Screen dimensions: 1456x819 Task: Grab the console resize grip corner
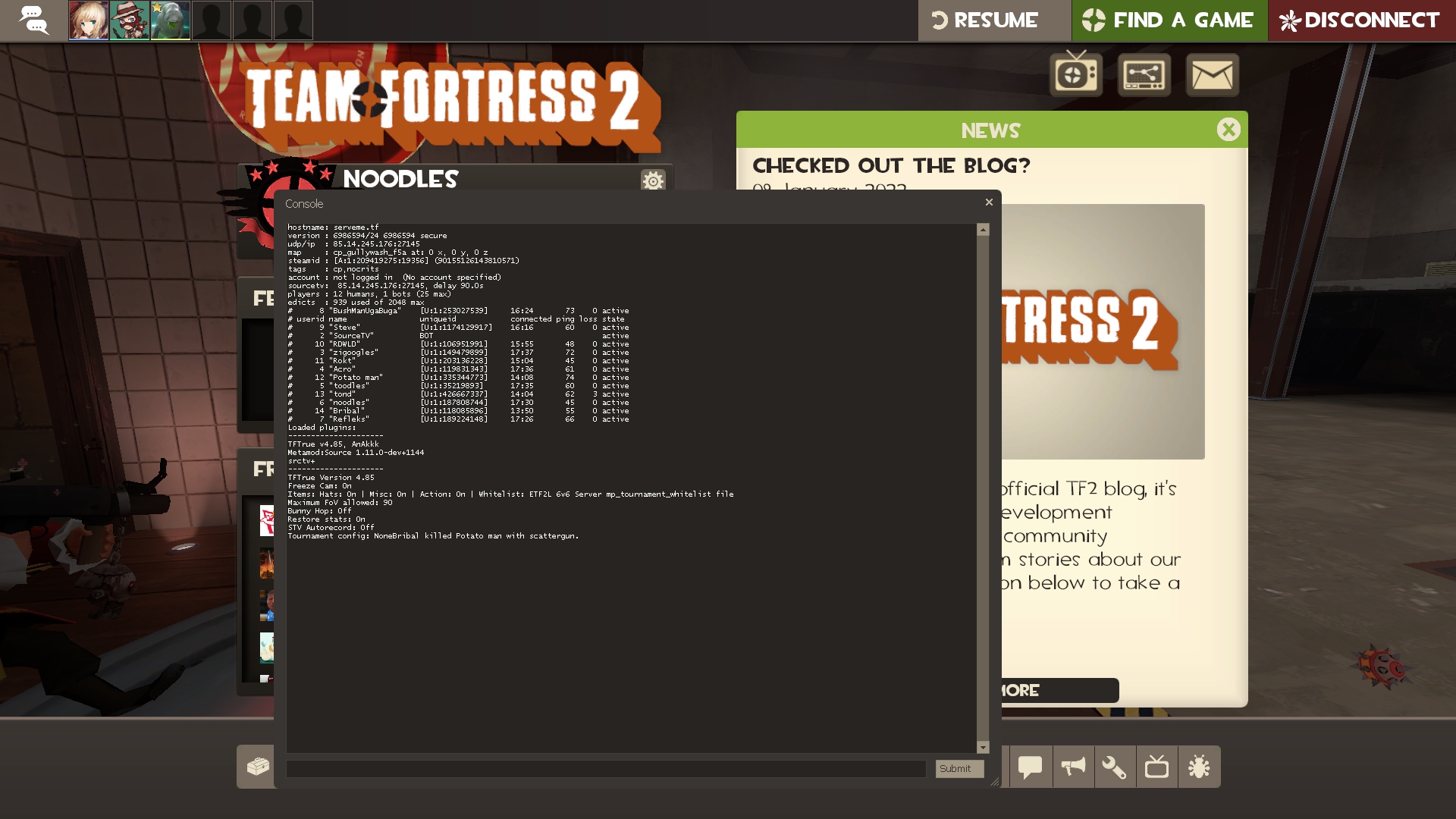coord(995,781)
